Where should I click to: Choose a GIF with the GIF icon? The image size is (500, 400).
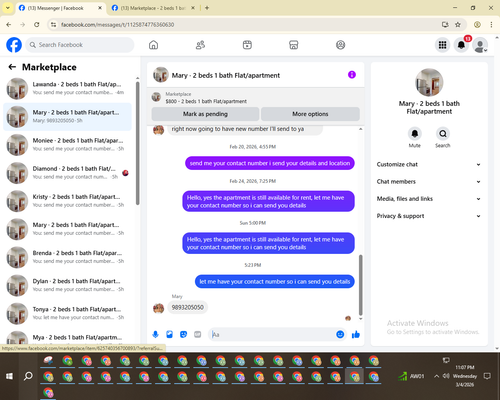[198, 334]
